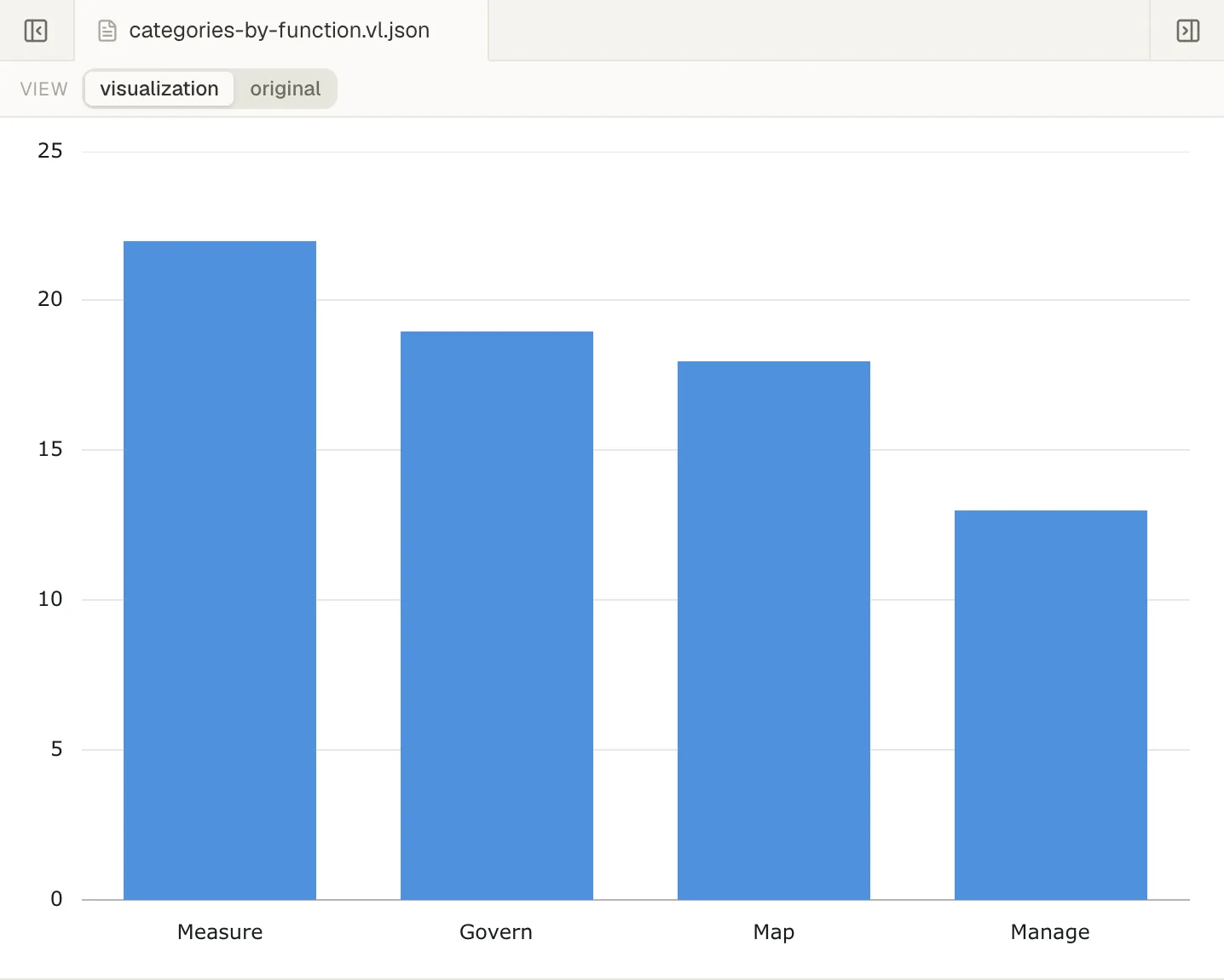Click the Measure bar in the chart
The height and width of the screenshot is (980, 1224).
tap(220, 570)
